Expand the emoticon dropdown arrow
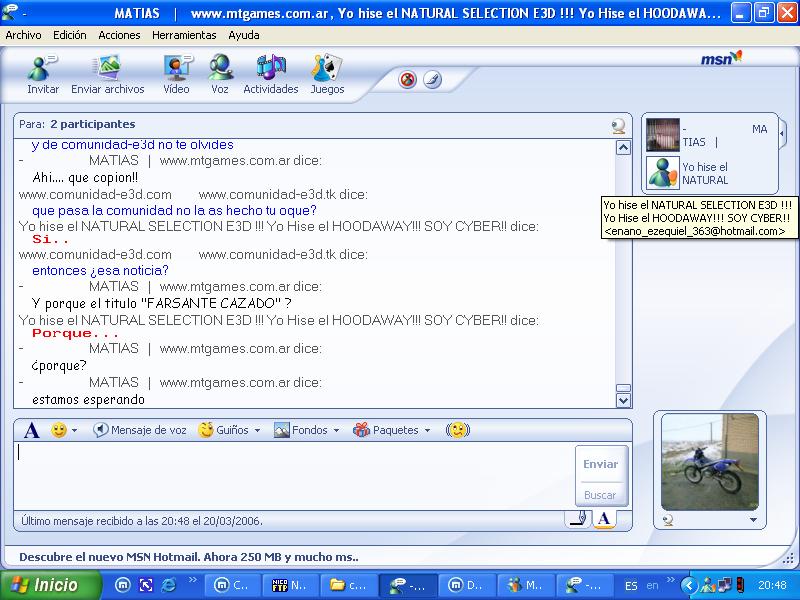The image size is (800, 600). click(x=74, y=431)
